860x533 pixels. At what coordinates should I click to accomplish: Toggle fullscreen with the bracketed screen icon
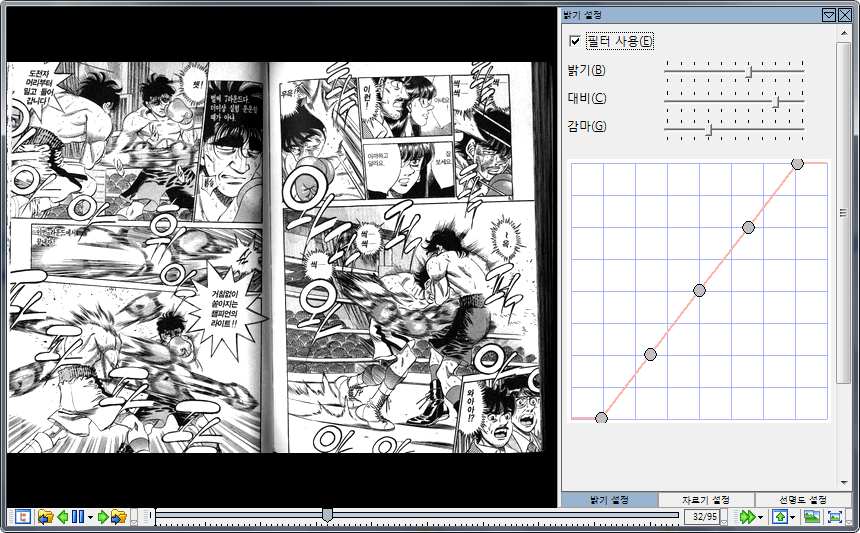pos(835,517)
